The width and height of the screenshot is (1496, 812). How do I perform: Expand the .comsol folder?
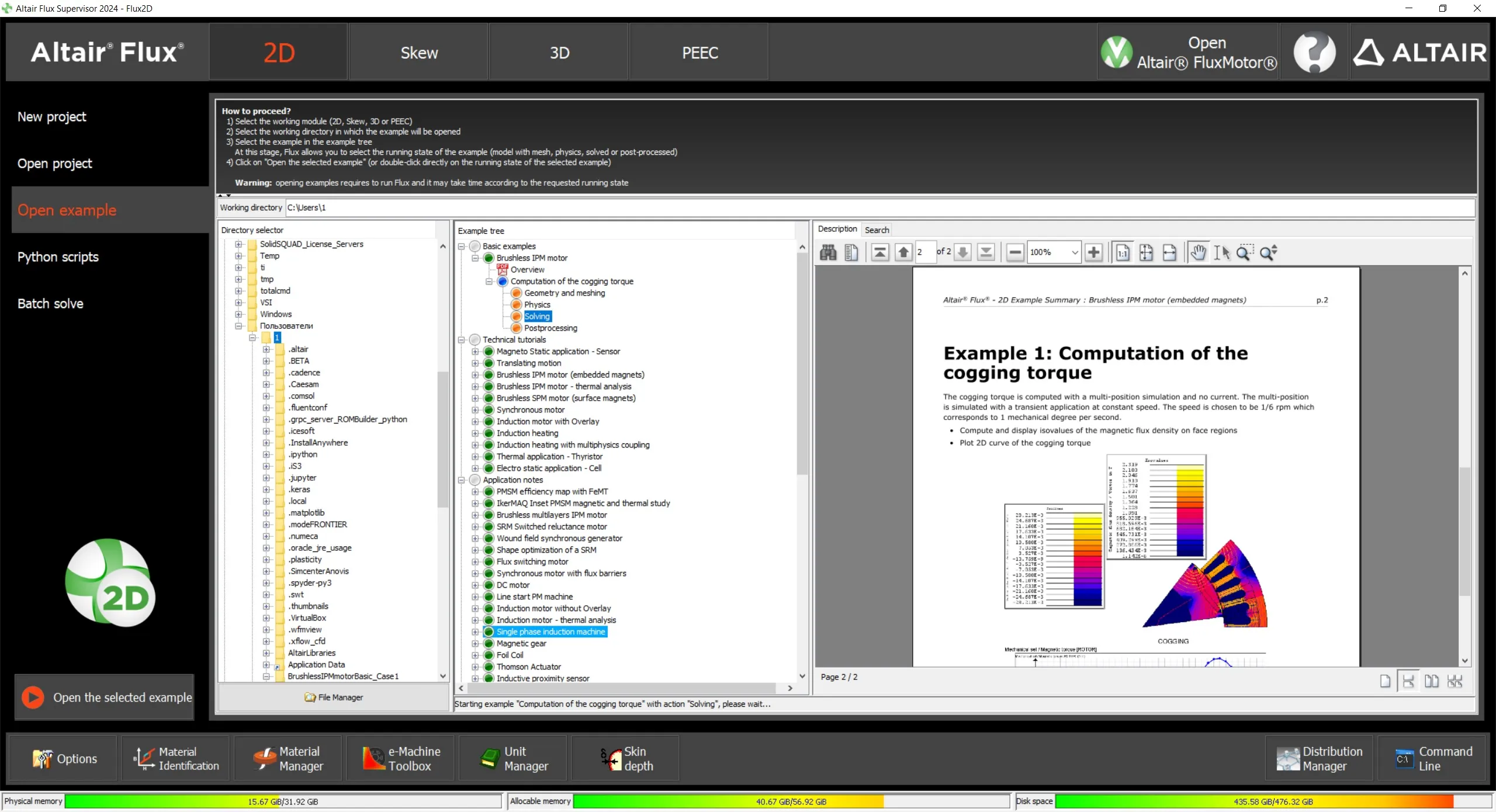point(266,396)
